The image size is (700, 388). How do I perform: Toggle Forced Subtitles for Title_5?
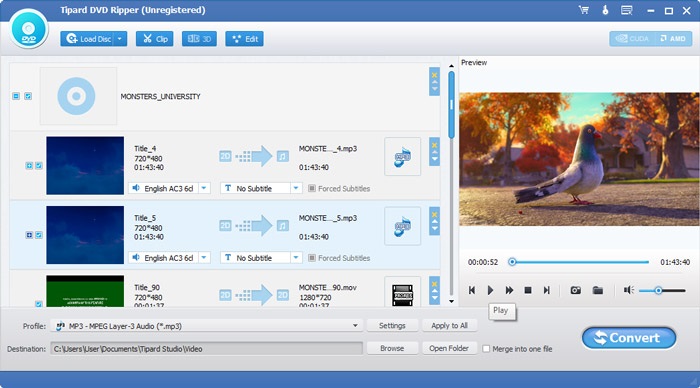pos(312,258)
